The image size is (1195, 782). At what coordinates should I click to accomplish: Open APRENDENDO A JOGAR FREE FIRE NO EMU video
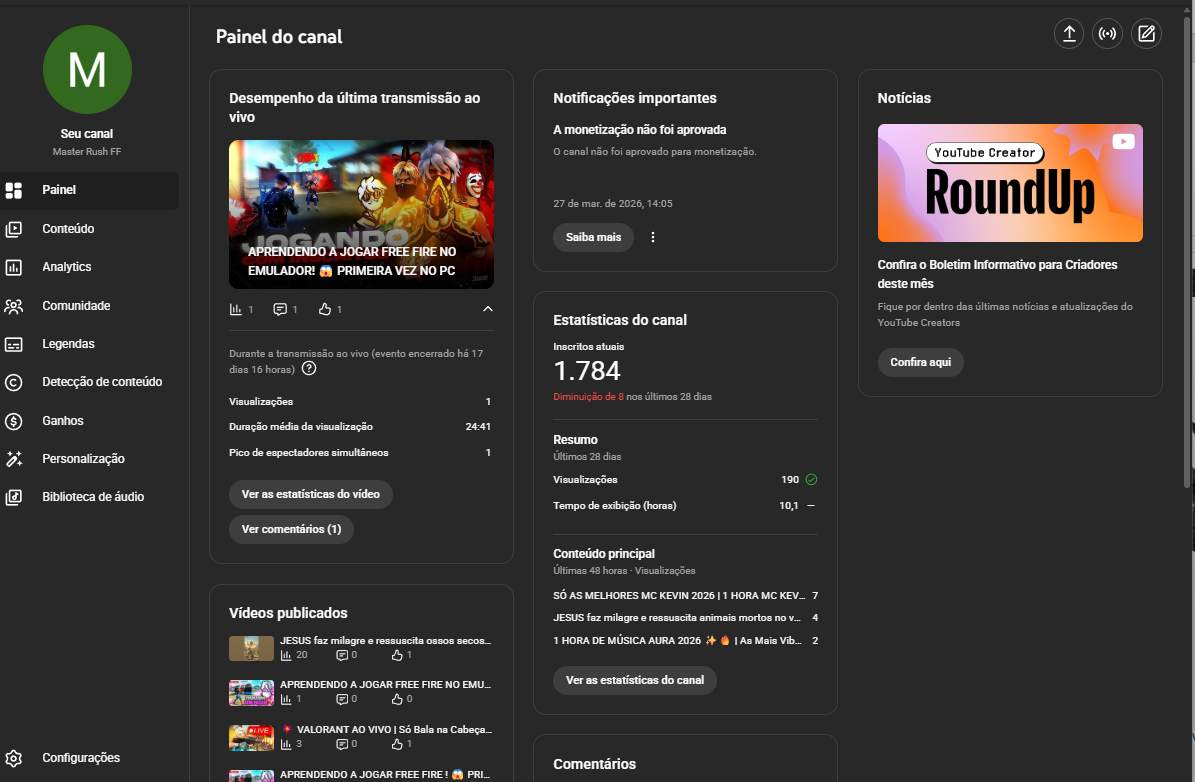385,684
